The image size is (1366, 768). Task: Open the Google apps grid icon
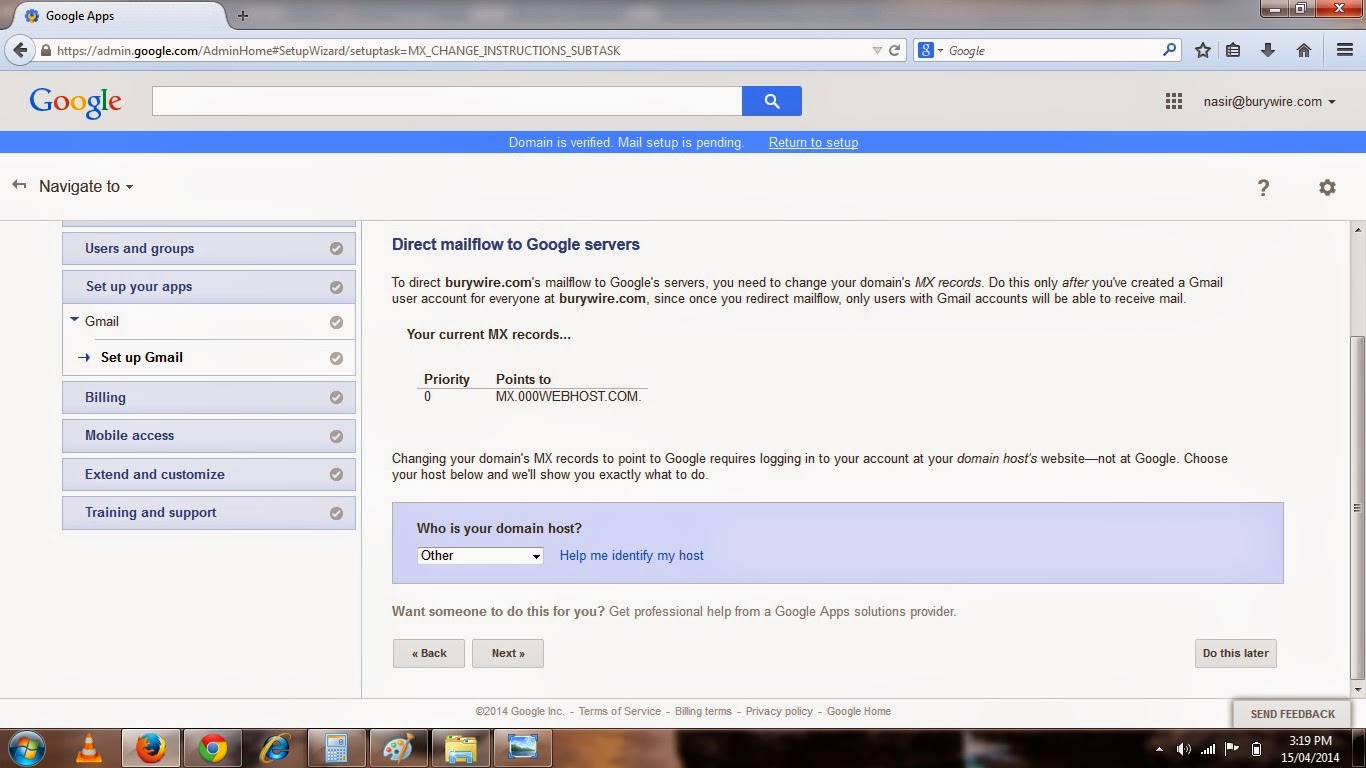point(1174,101)
